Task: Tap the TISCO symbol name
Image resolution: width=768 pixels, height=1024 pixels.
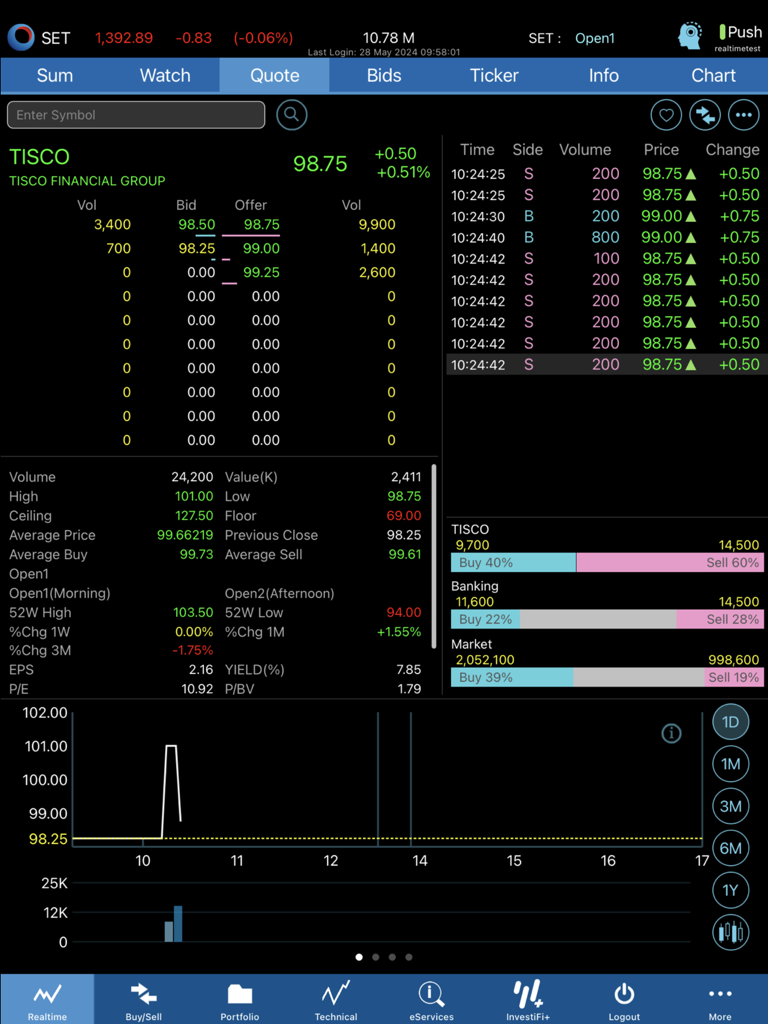Action: tap(39, 157)
